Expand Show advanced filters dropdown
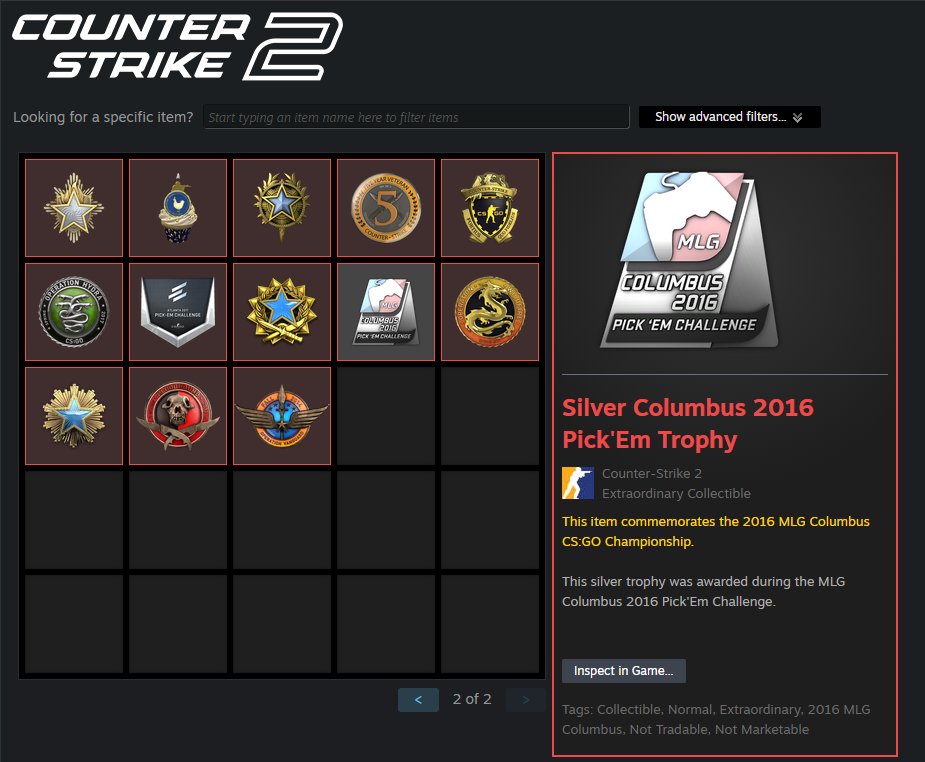Image resolution: width=925 pixels, height=762 pixels. [x=729, y=117]
